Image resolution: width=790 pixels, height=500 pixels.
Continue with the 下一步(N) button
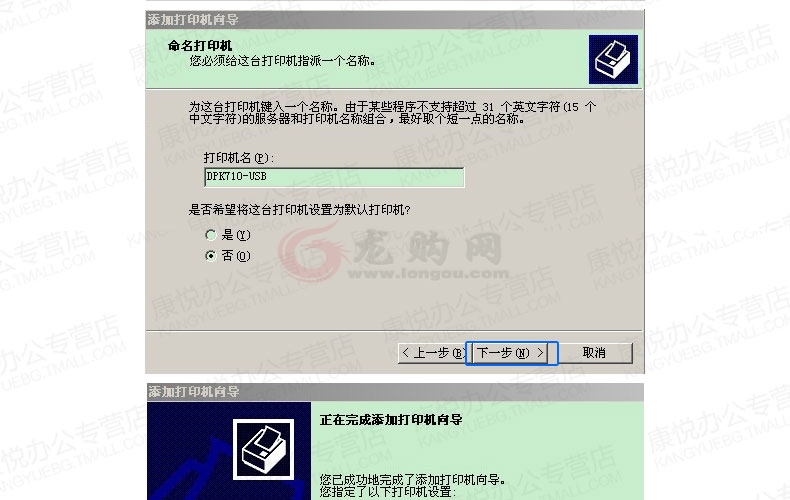[511, 353]
